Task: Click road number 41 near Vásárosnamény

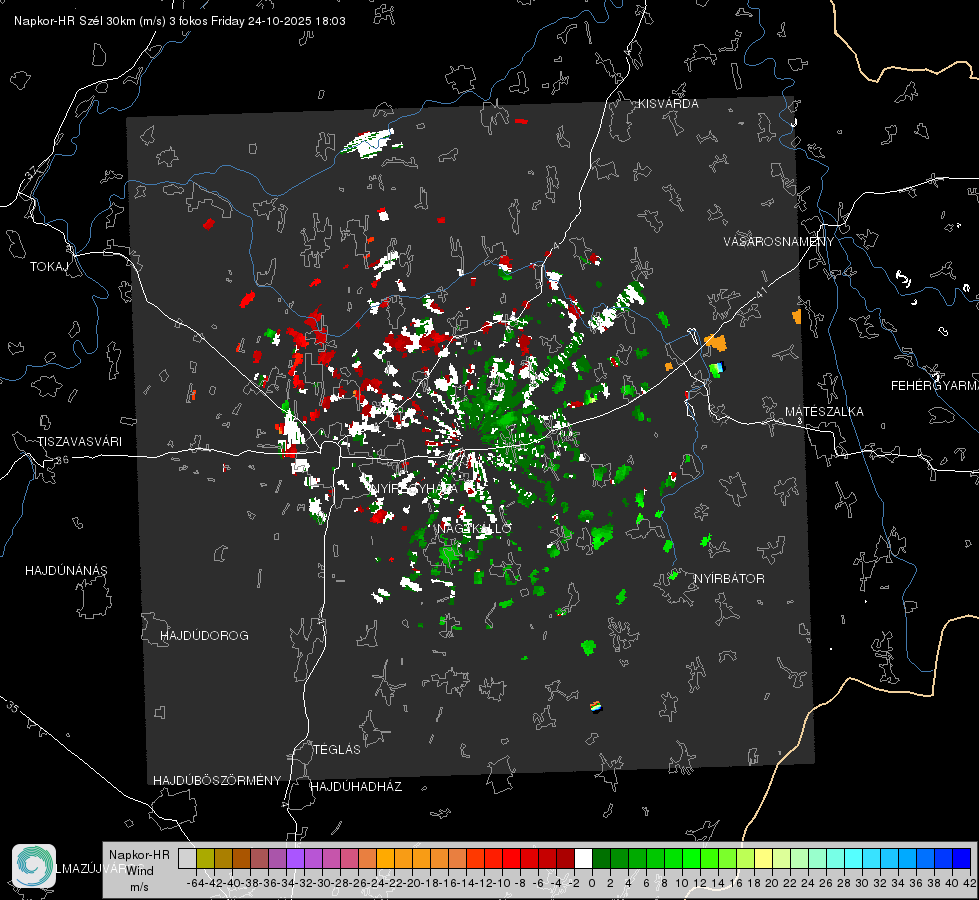Action: [x=761, y=292]
